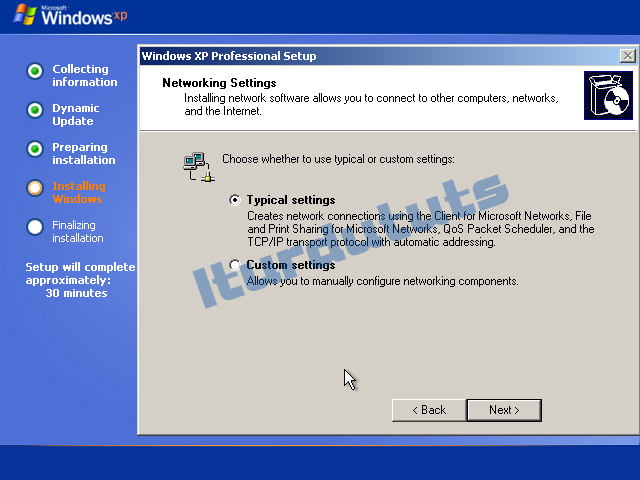Go back with the Back button
Viewport: 640px width, 480px height.
tap(429, 410)
